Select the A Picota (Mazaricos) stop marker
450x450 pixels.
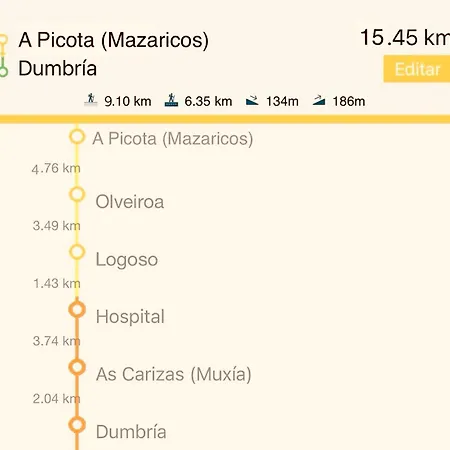coord(77,137)
